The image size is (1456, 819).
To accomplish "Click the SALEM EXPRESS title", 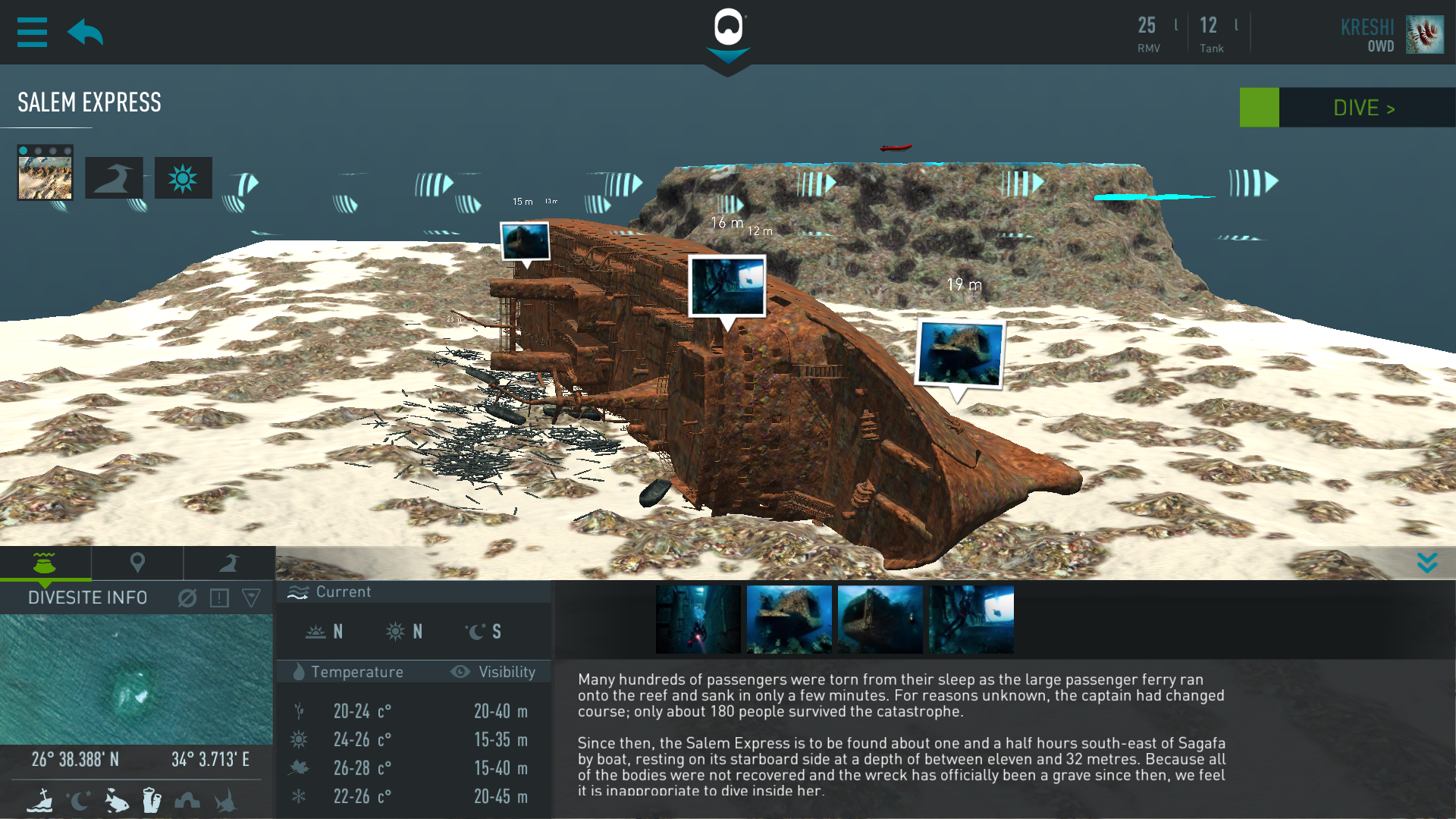I will coord(89,103).
